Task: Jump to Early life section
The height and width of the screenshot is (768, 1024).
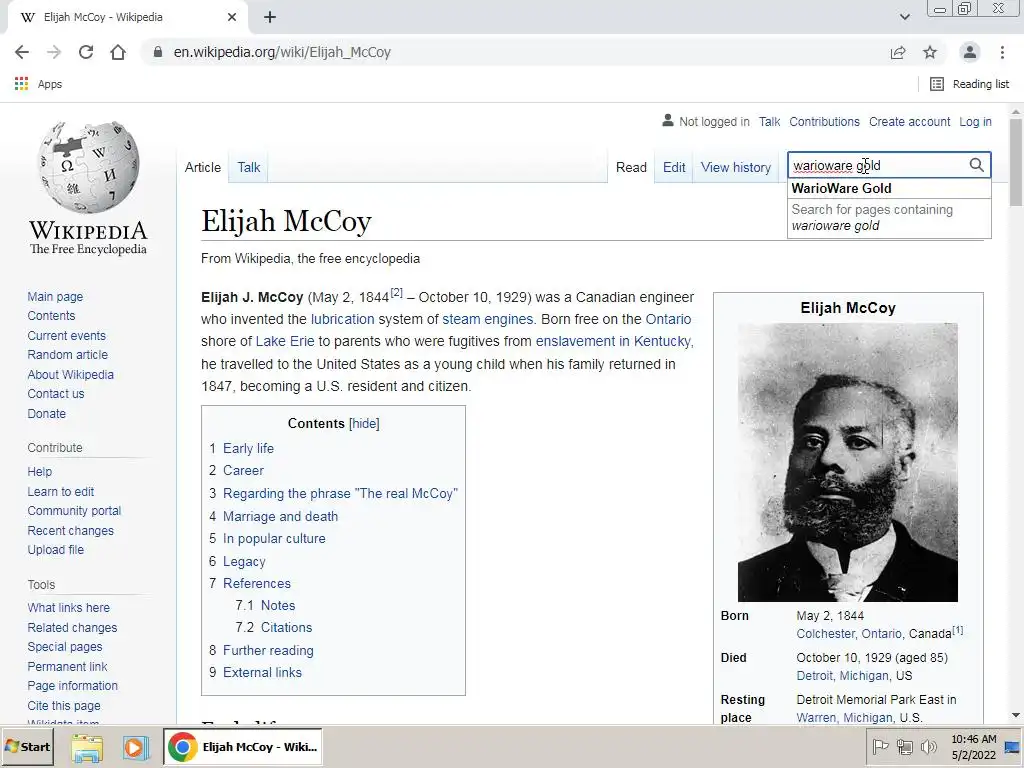Action: click(x=248, y=448)
